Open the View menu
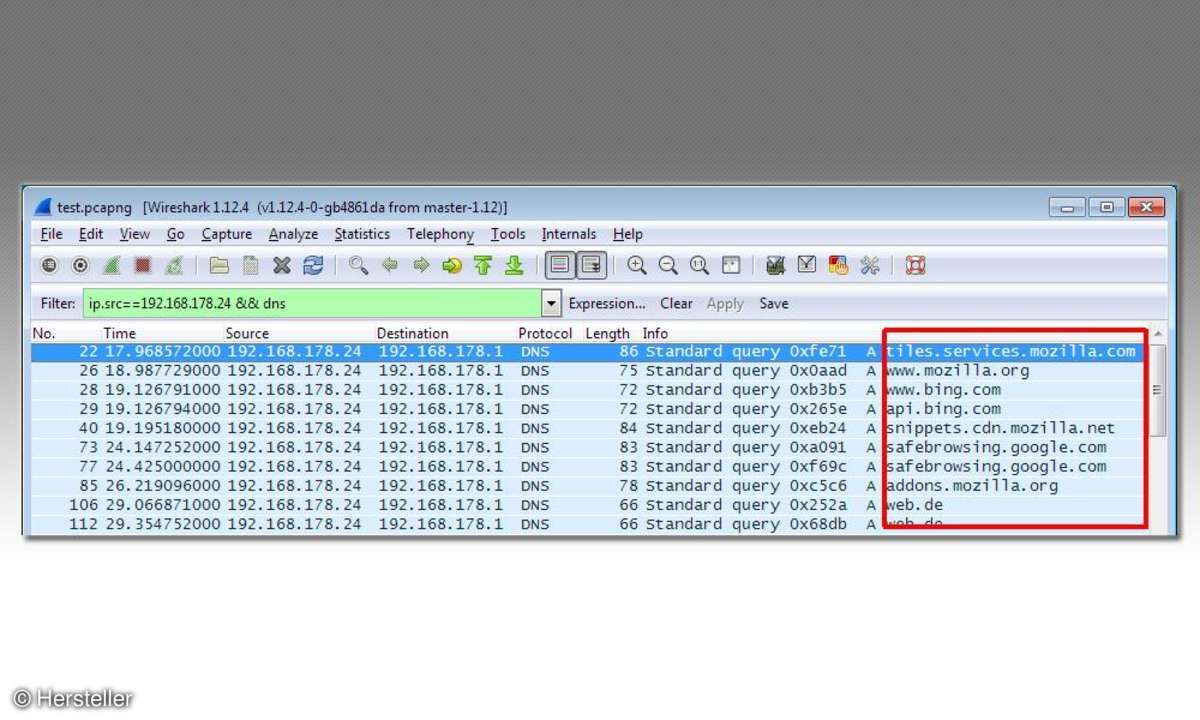The image size is (1200, 720). 135,234
